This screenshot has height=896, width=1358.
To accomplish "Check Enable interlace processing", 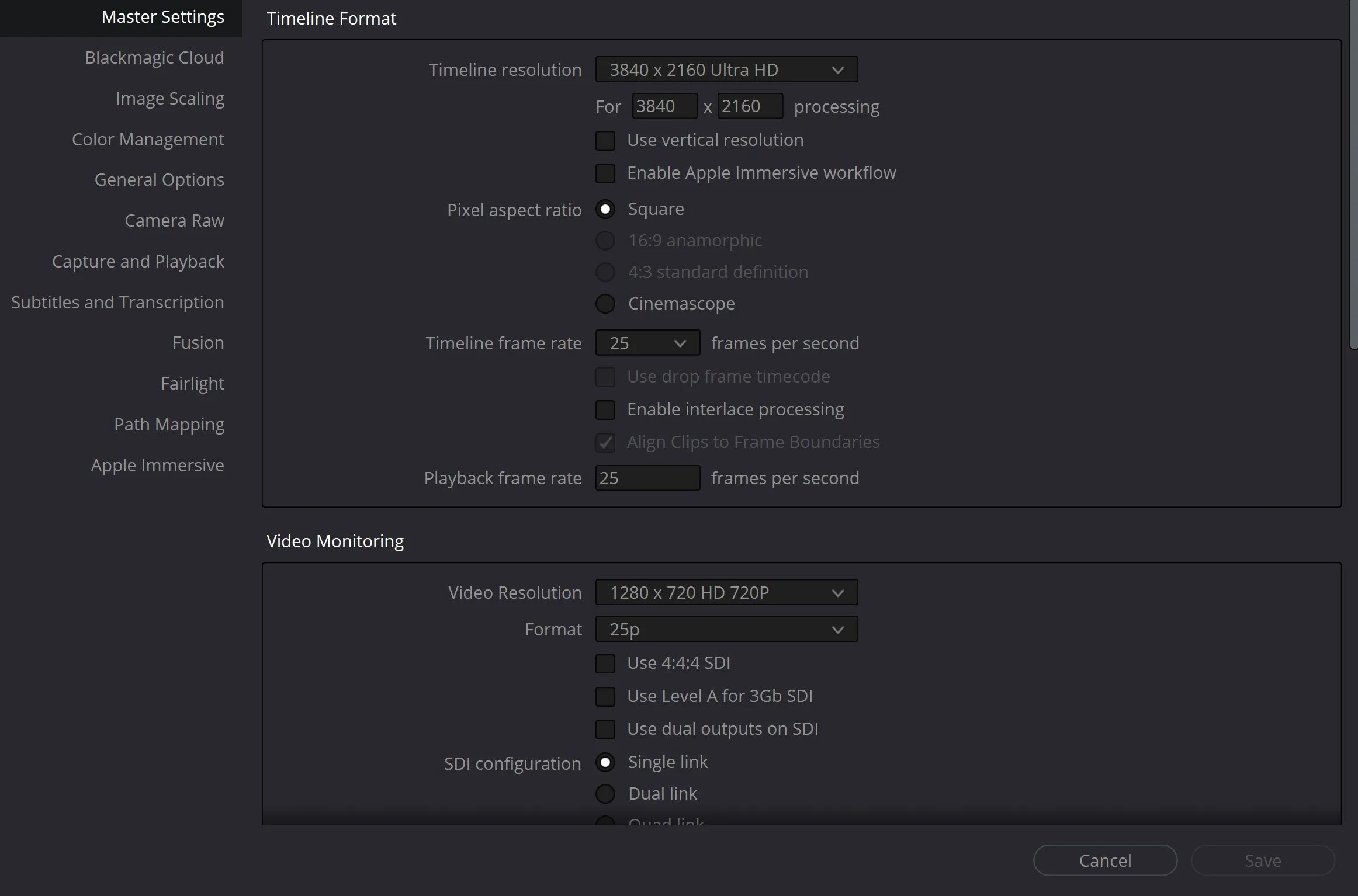I will coord(605,409).
